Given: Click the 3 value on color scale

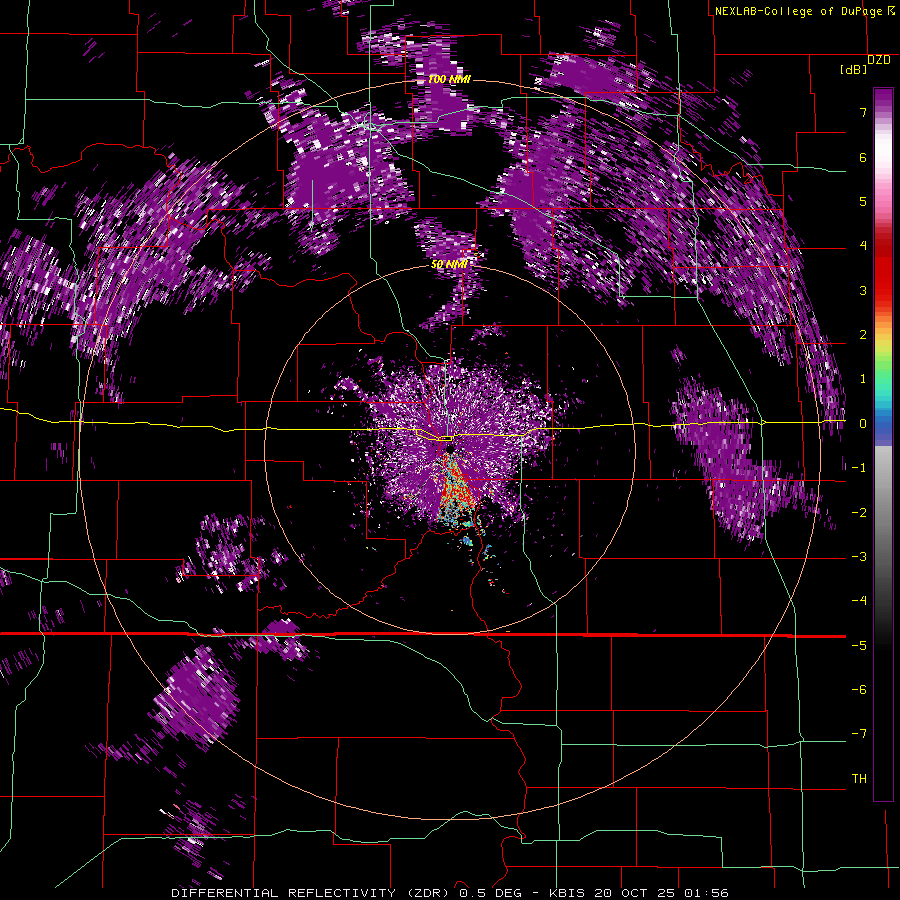Looking at the screenshot, I should [863, 290].
